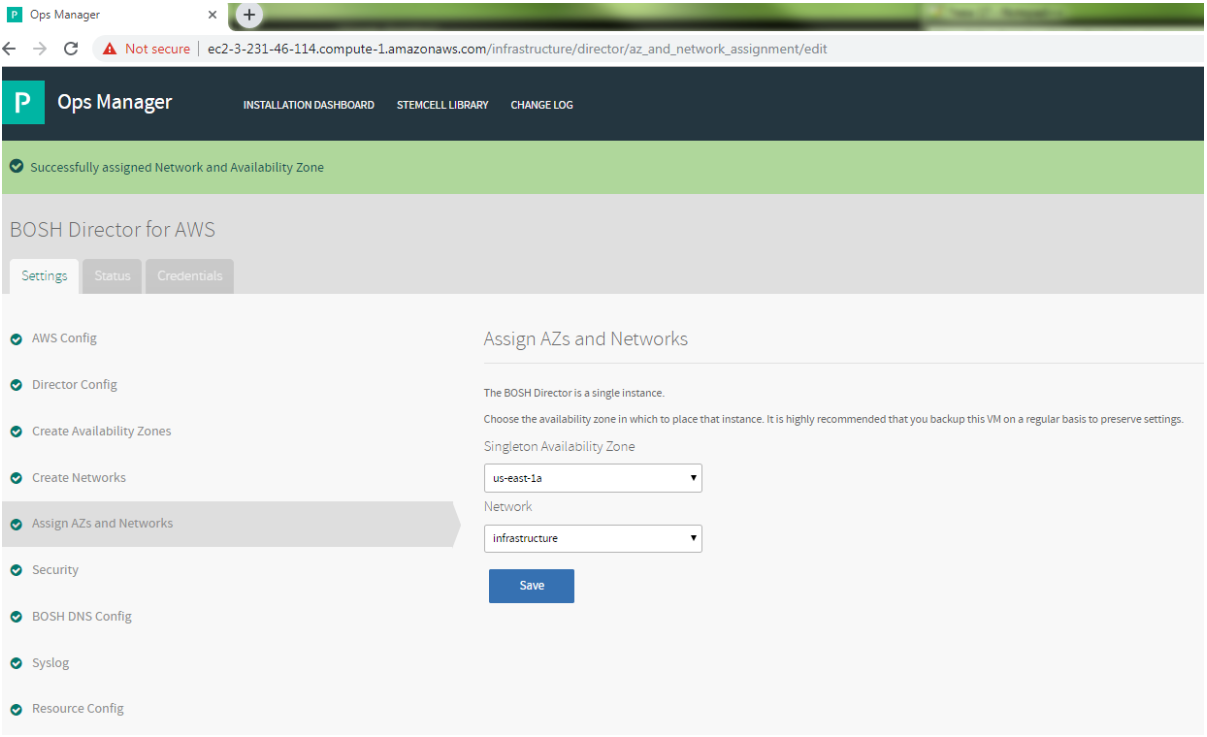Screen dimensions: 1207x737
Task: Open the Singleton Availability Zone dropdown
Action: point(593,478)
